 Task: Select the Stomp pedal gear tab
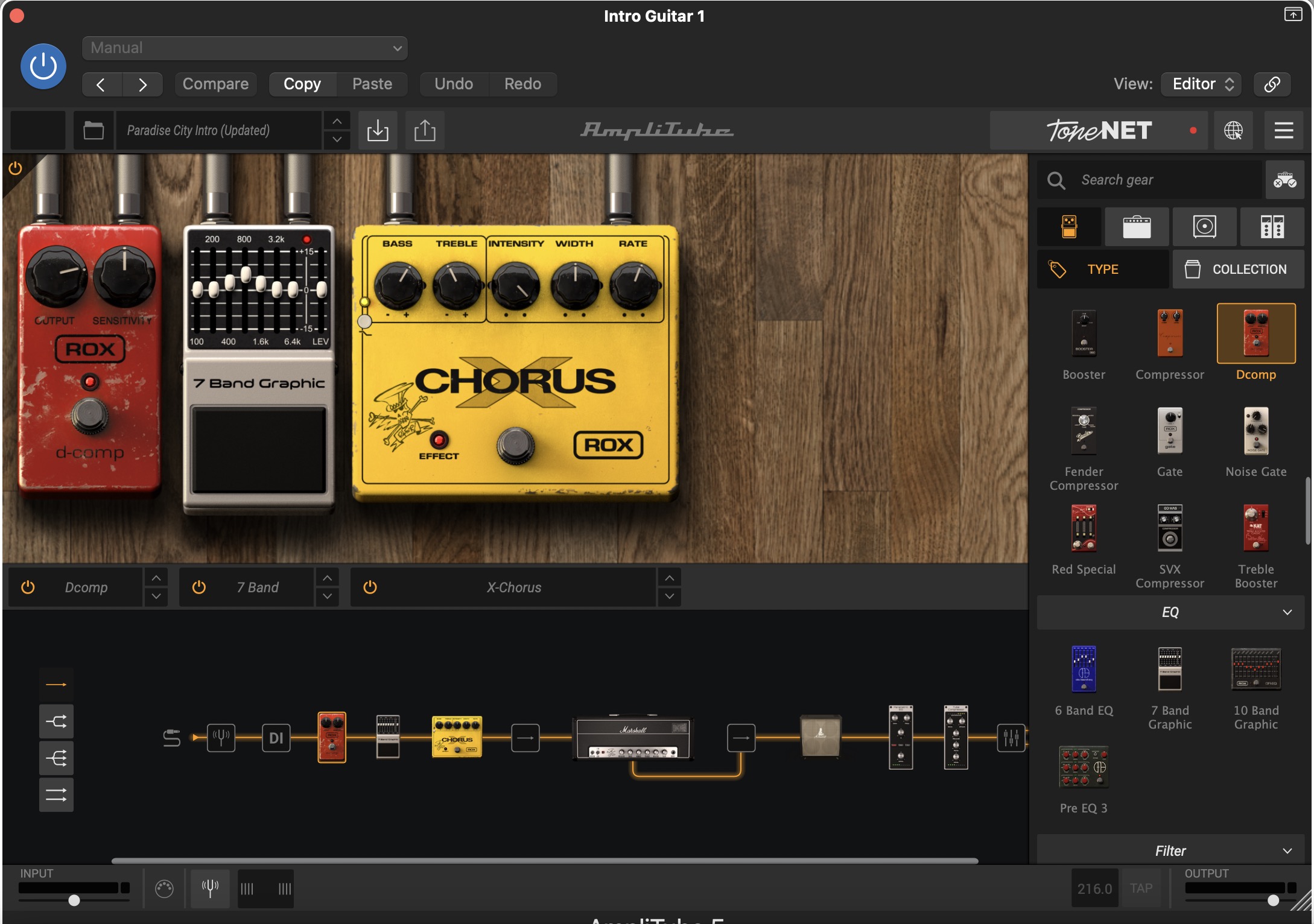point(1069,227)
